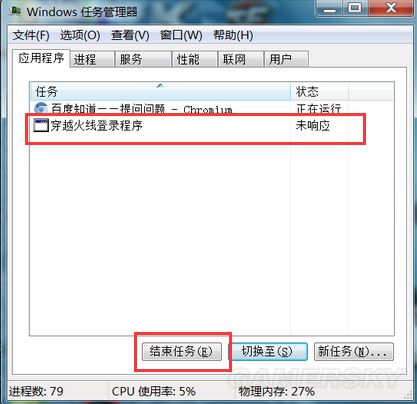Open the 选项(O) menu

(x=80, y=35)
